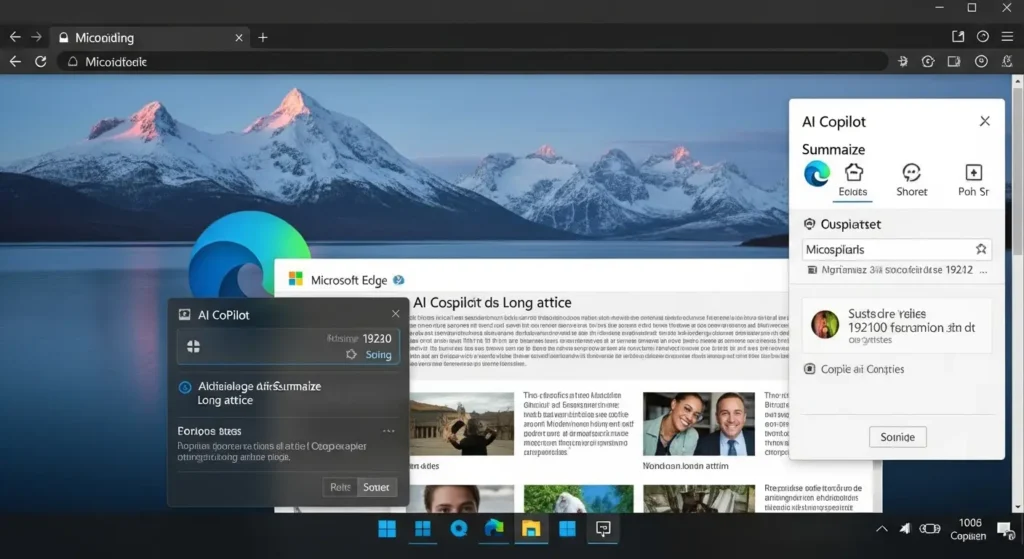Viewport: 1024px width, 559px height.
Task: Click the page vertical scrollbar thumb
Action: pos(1017,170)
